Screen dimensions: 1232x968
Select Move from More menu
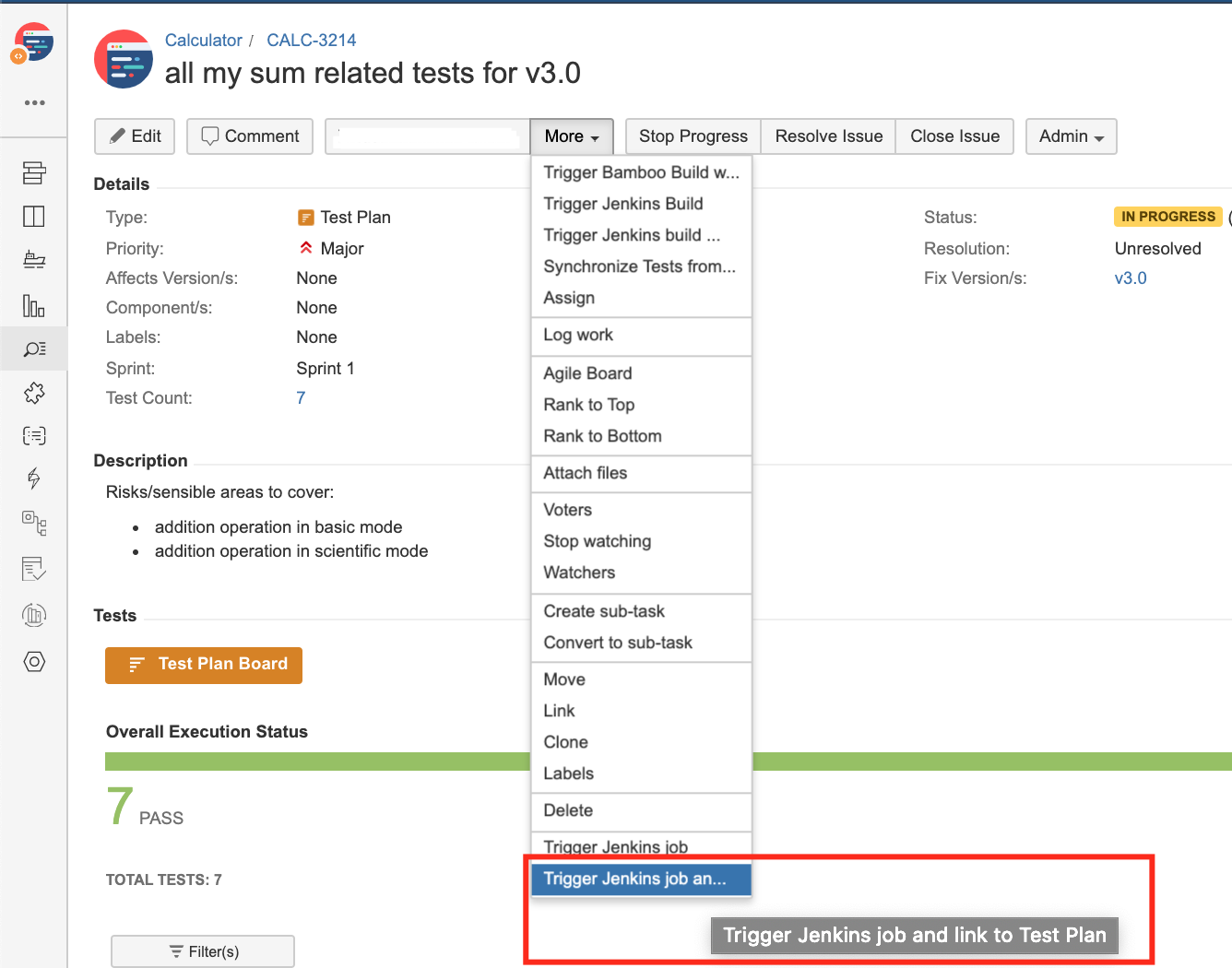(642, 679)
